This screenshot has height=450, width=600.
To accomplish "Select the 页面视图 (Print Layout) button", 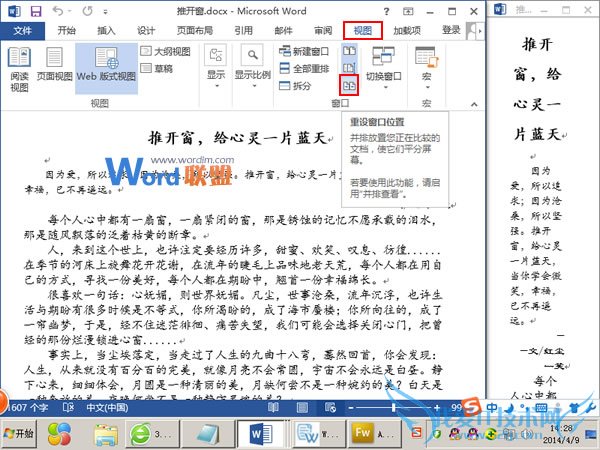I will (54, 65).
